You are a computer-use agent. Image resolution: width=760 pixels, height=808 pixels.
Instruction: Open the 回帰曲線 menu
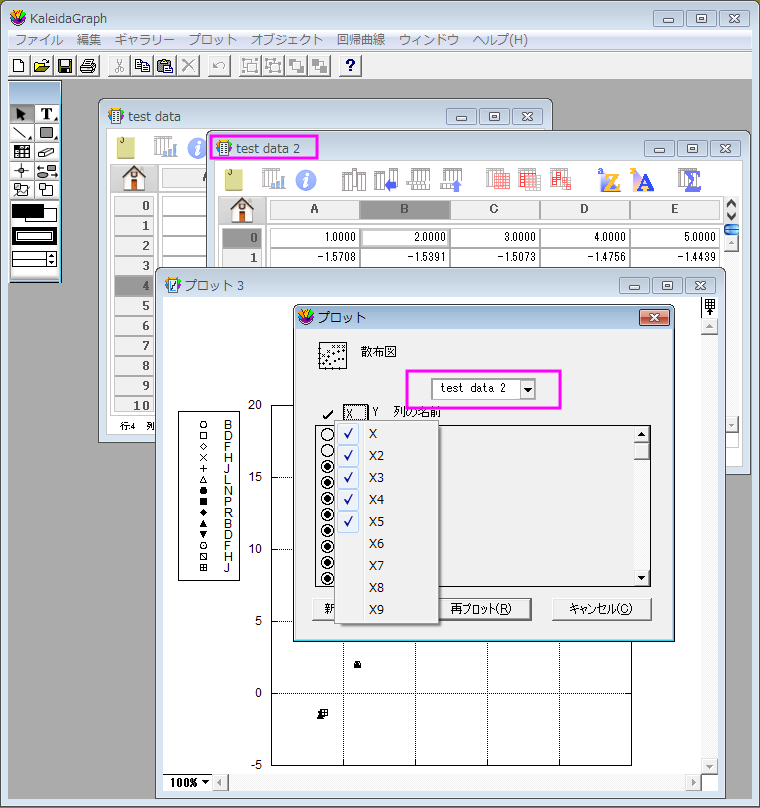[361, 40]
